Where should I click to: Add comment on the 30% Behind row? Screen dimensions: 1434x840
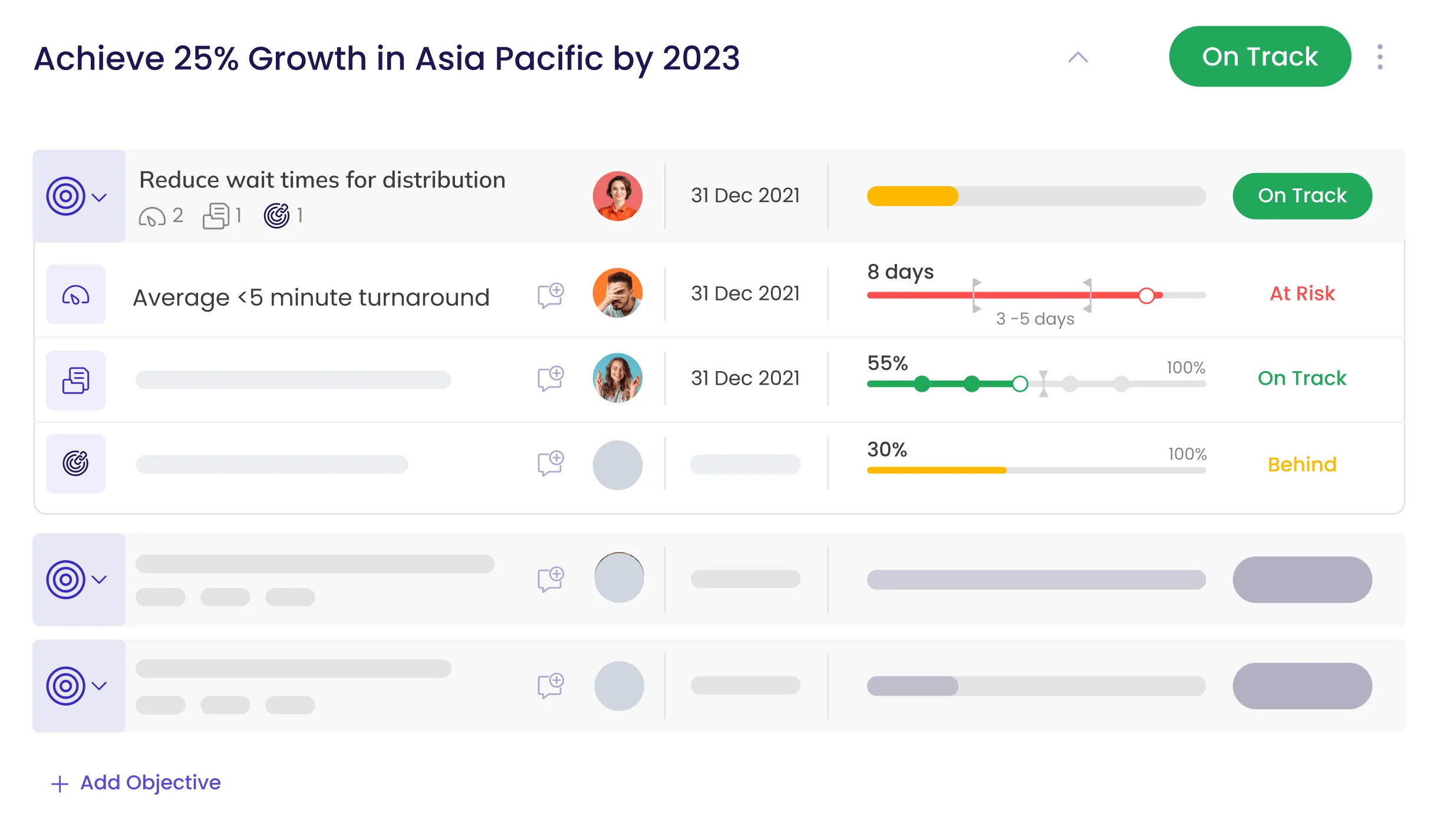tap(550, 463)
